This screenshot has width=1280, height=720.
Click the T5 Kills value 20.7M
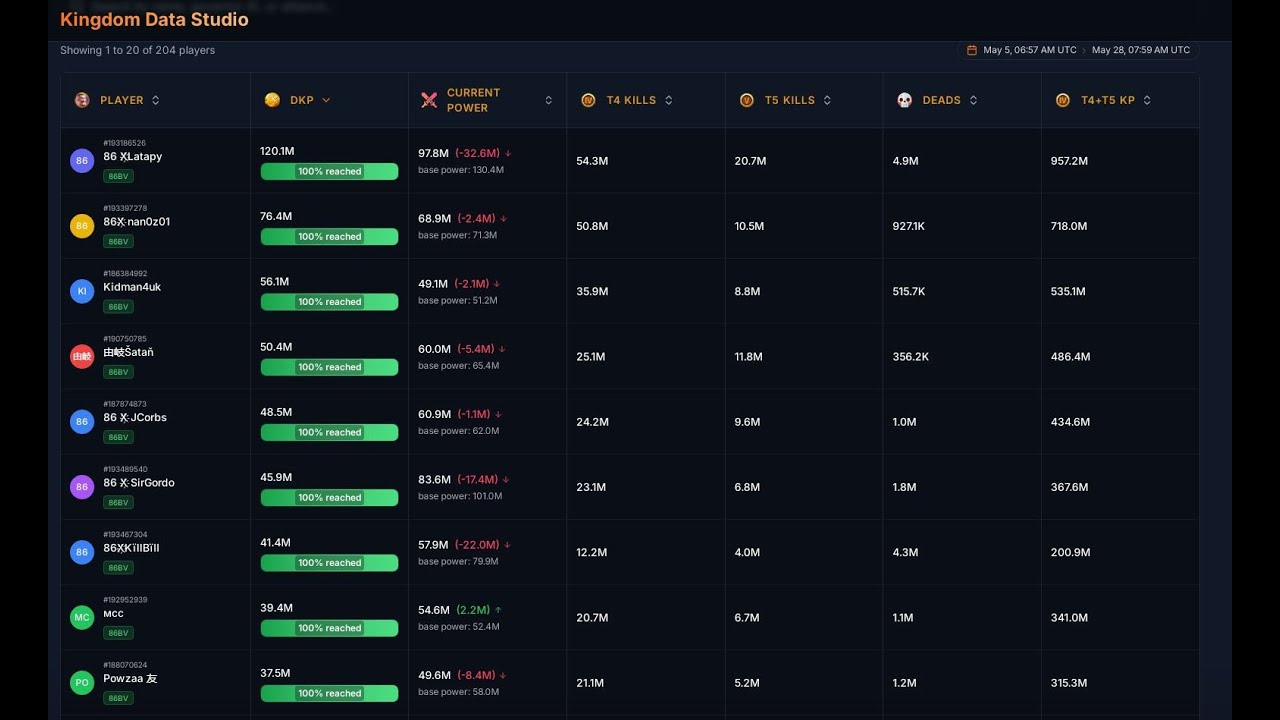point(750,161)
